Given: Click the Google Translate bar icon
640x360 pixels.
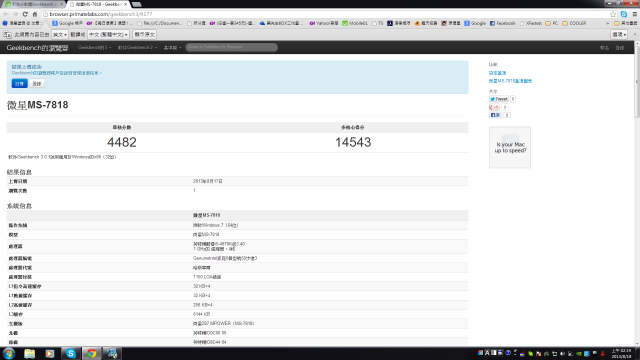Looking at the screenshot, I should (x=7, y=35).
